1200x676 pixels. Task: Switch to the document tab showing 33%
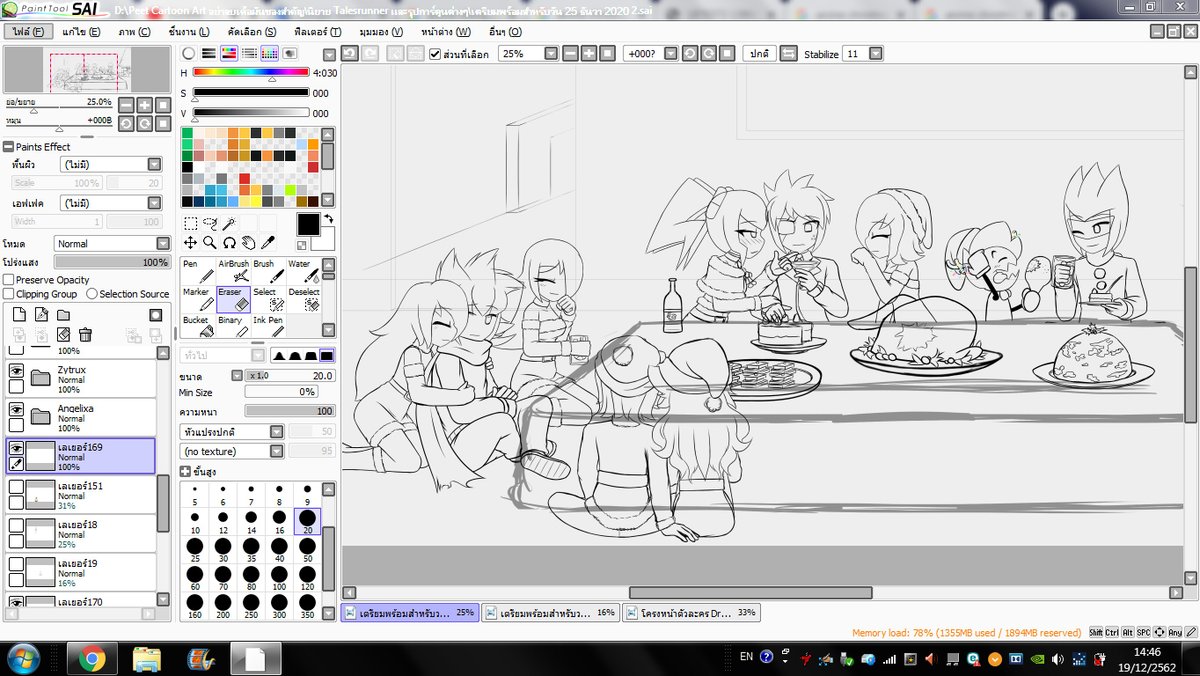[690, 612]
